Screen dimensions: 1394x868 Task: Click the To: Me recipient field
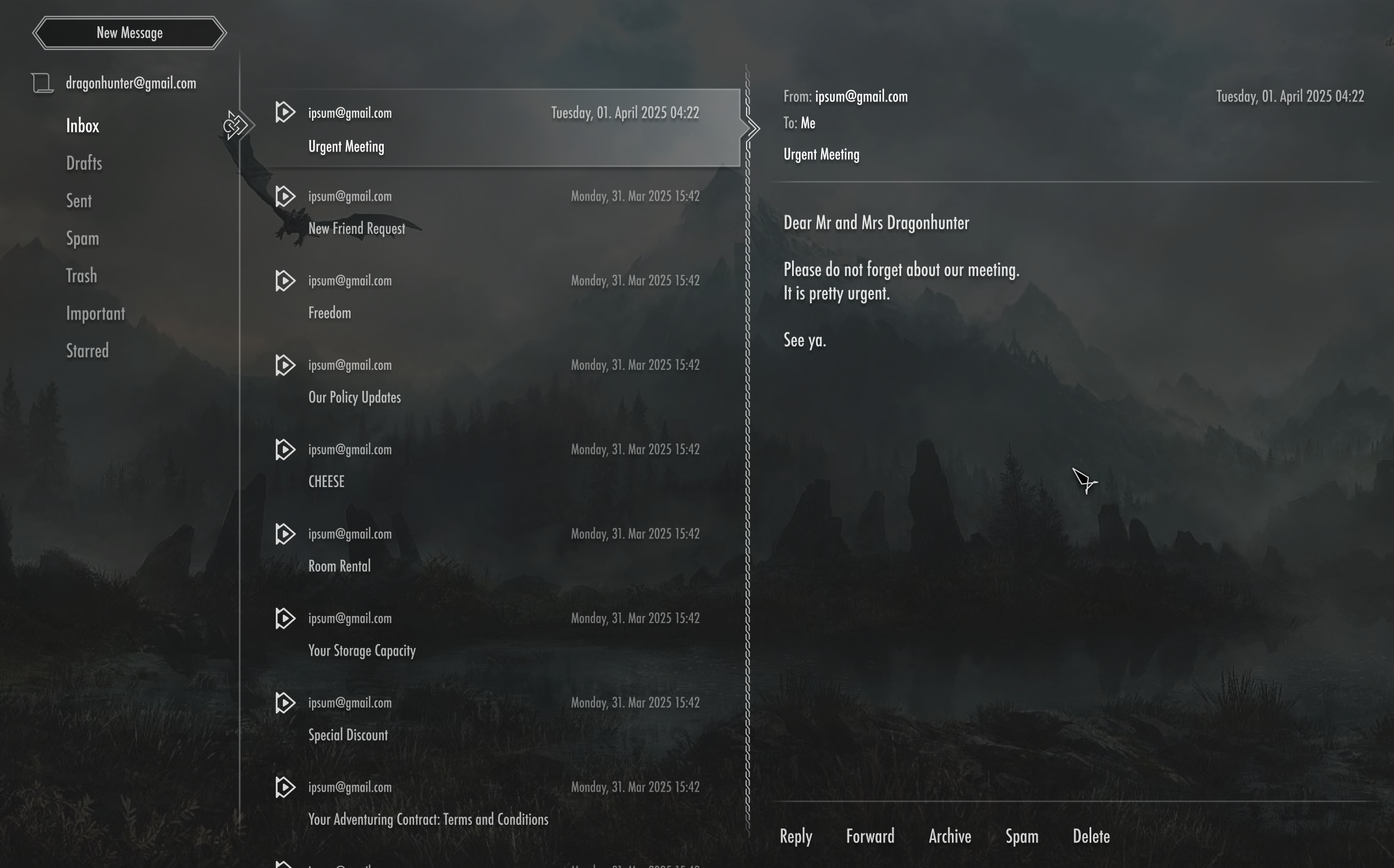point(799,123)
